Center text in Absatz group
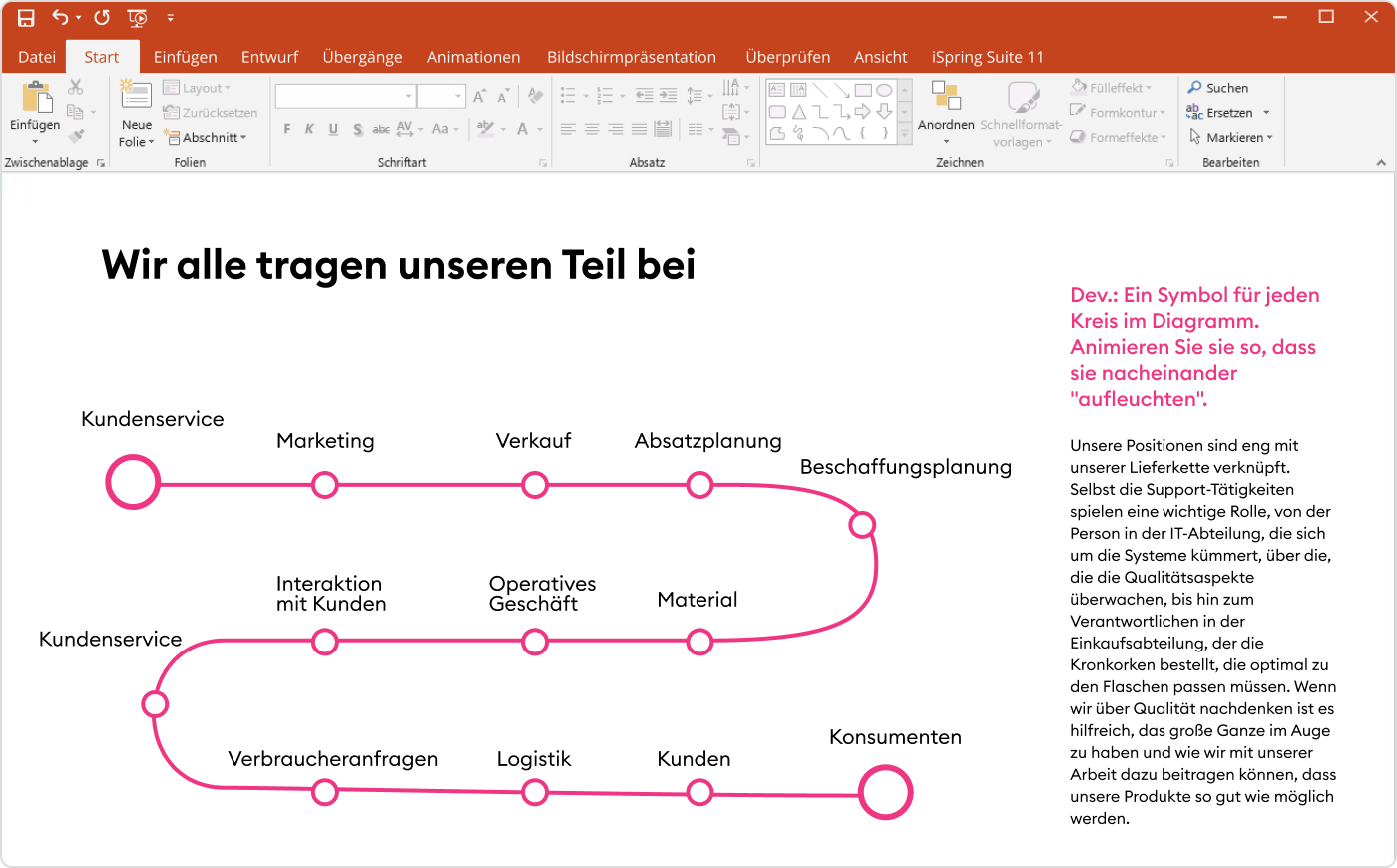Image resolution: width=1397 pixels, height=868 pixels. pyautogui.click(x=592, y=129)
